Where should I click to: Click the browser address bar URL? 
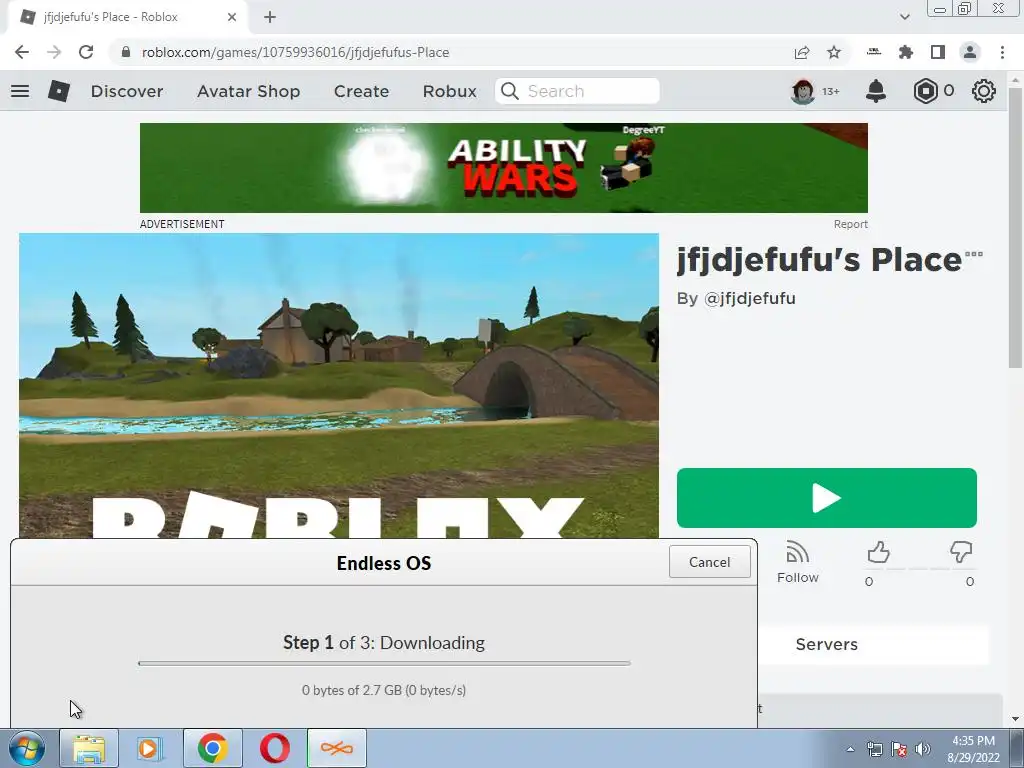[295, 52]
